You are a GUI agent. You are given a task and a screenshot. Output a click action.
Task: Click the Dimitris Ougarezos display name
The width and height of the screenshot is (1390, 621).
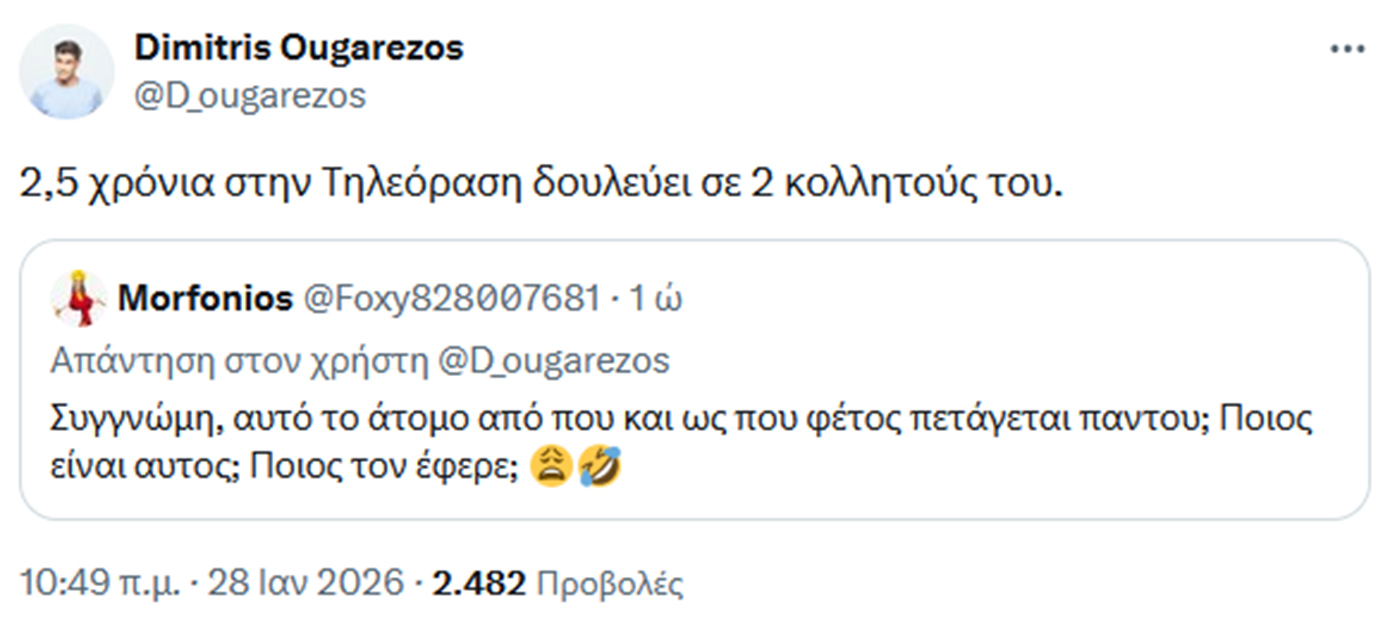click(x=296, y=47)
